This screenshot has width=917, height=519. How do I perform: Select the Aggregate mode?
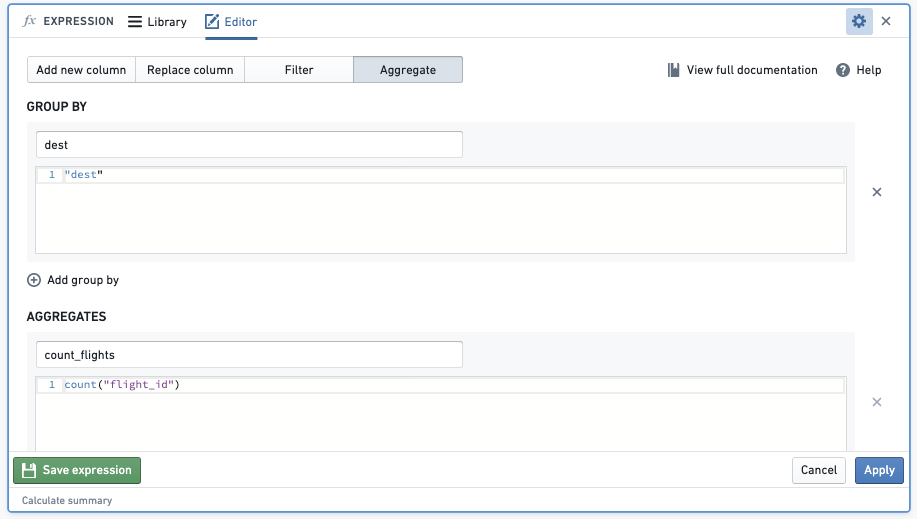point(408,70)
